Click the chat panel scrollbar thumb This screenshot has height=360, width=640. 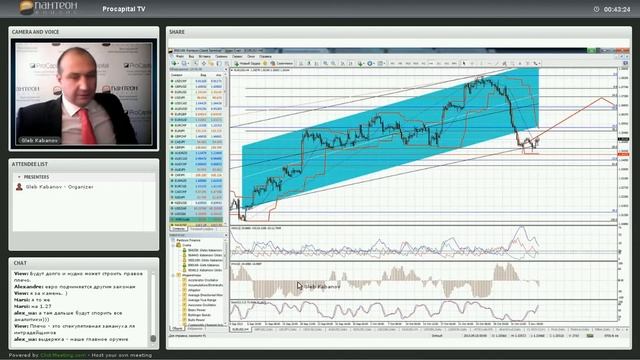[153, 338]
